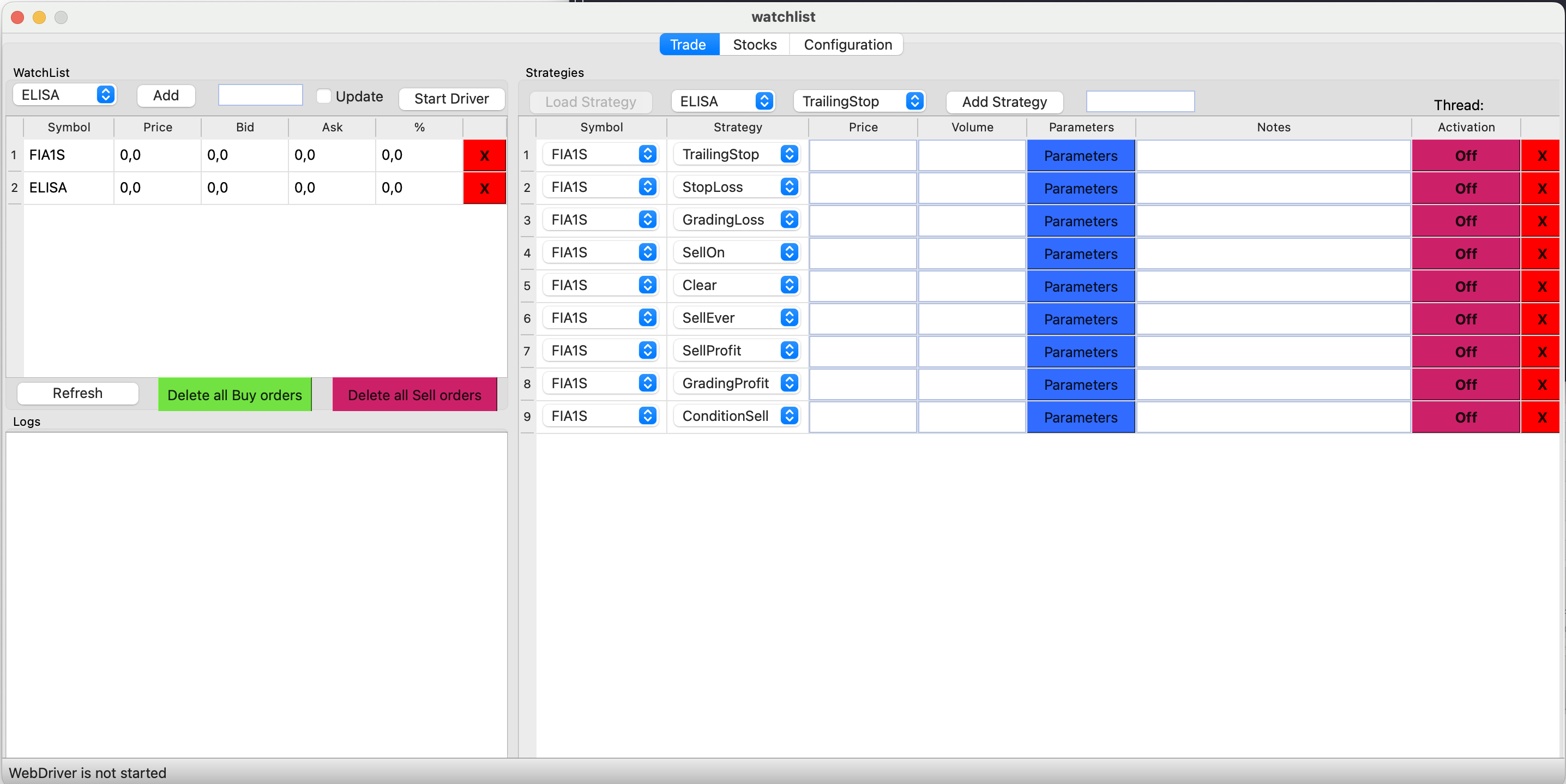This screenshot has width=1566, height=784.
Task: Switch to the Configuration tab
Action: pos(847,44)
